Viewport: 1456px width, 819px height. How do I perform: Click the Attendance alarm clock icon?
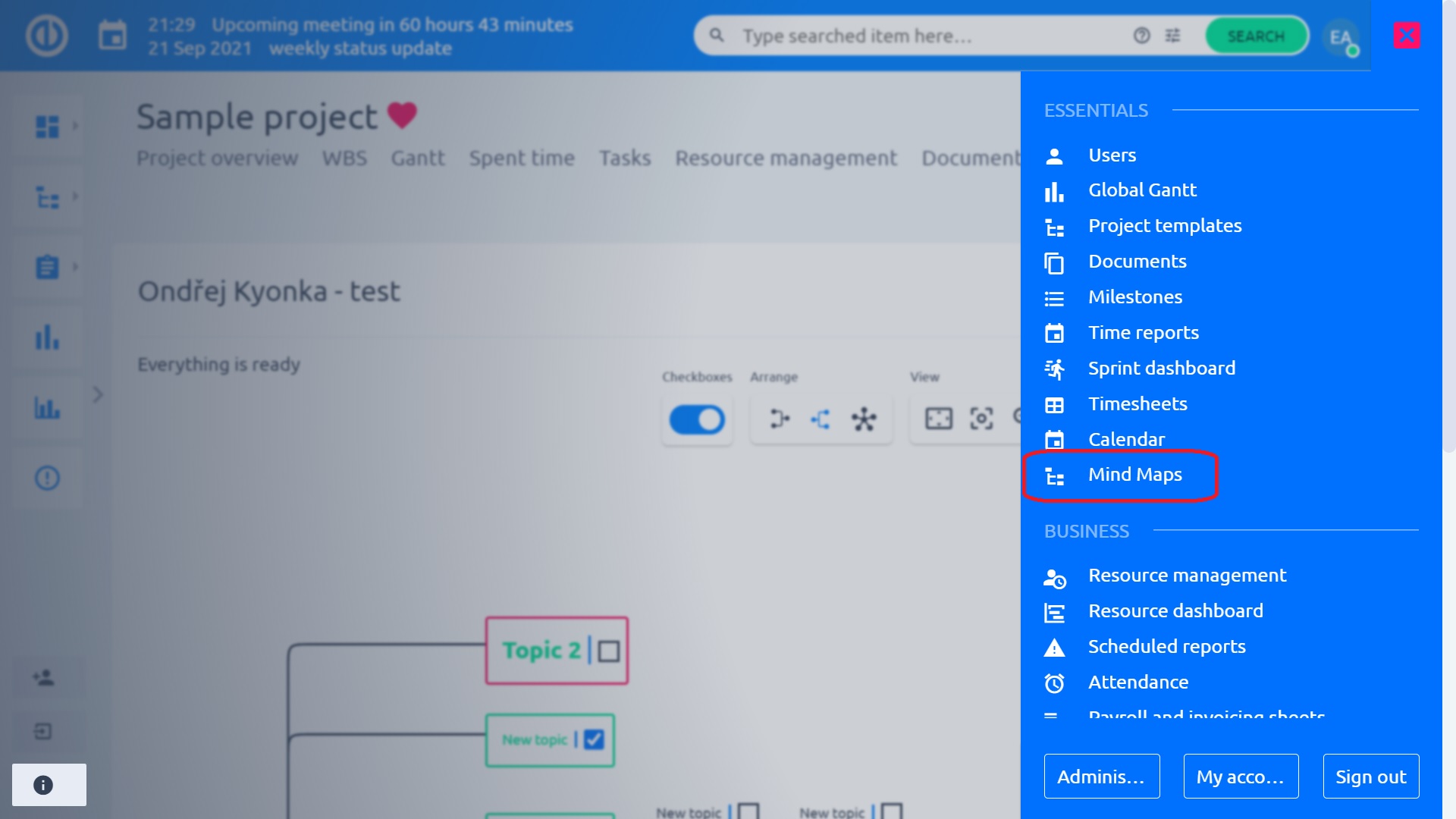pyautogui.click(x=1054, y=683)
